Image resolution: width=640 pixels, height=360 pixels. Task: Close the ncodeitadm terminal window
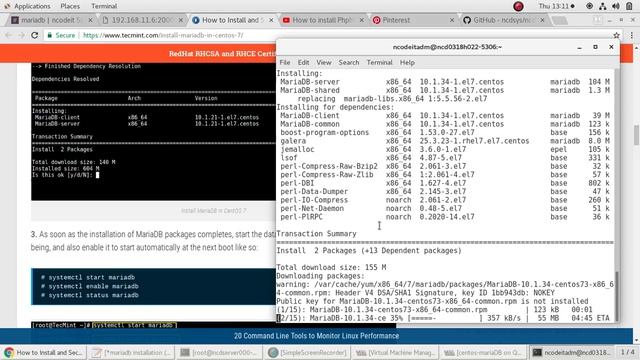pos(611,47)
